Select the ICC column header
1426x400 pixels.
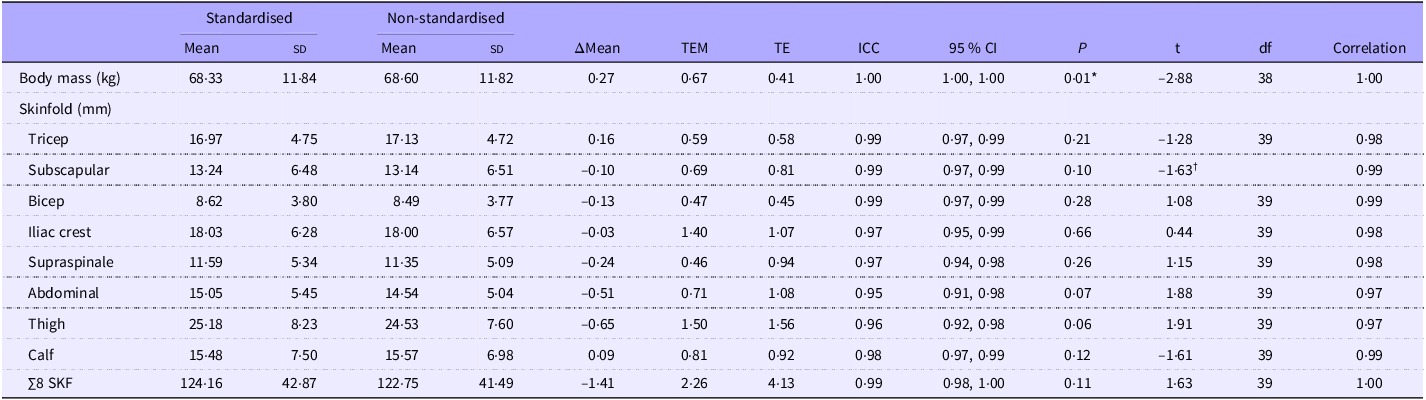[868, 48]
